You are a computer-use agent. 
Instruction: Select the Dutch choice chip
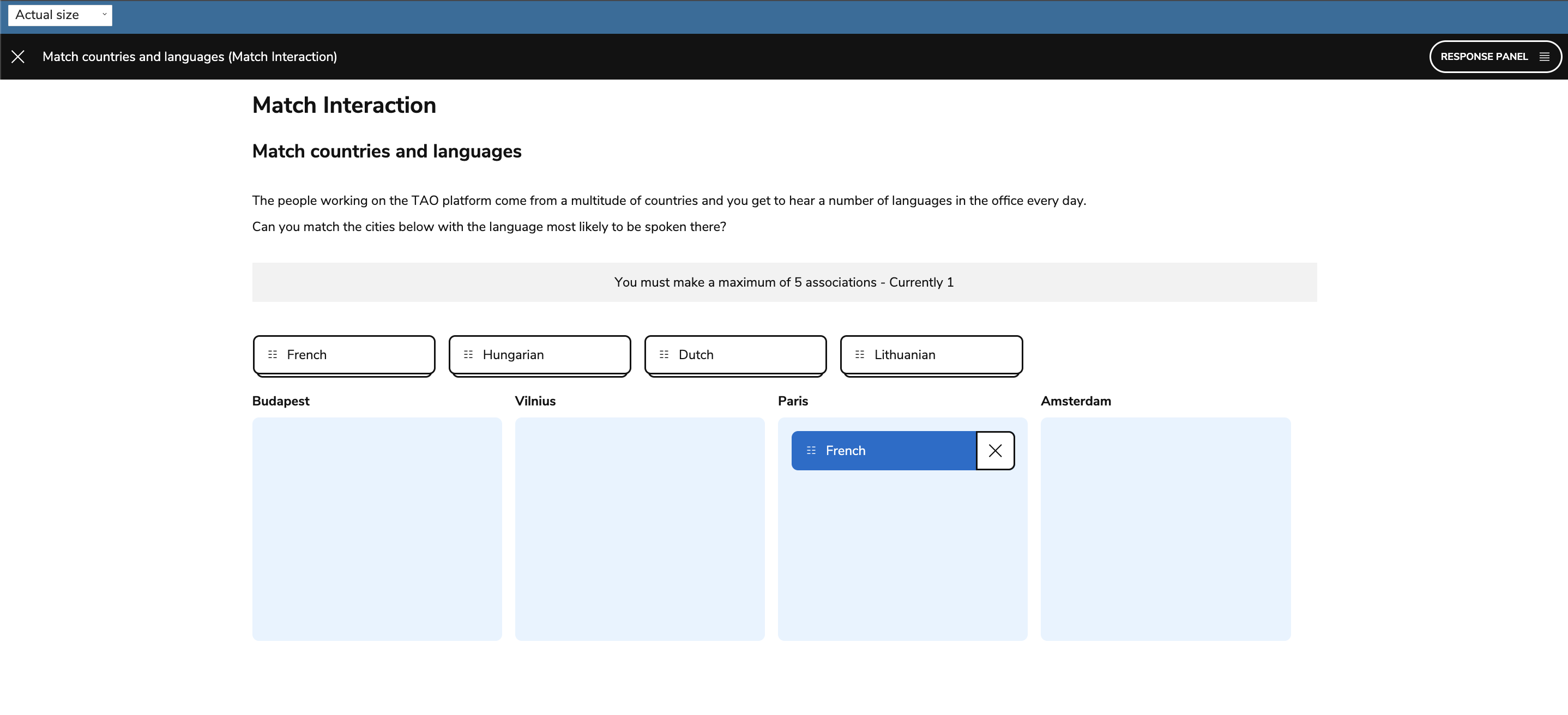735,355
